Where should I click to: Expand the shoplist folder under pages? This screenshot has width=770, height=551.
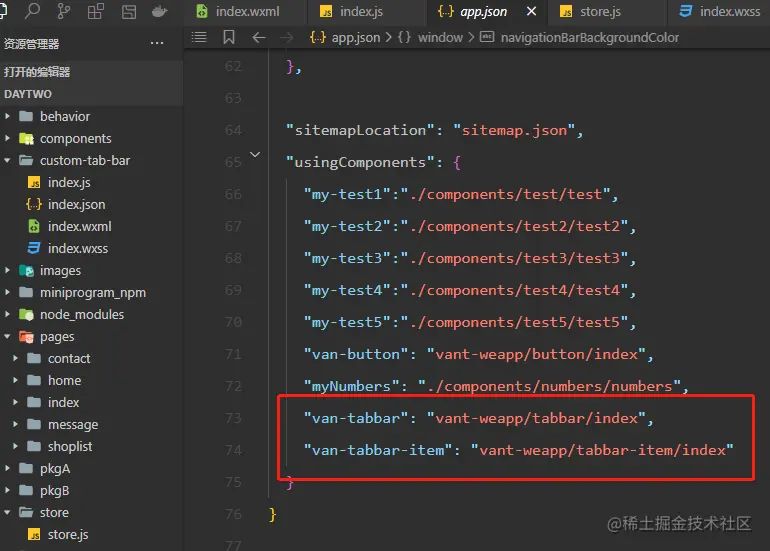[15, 446]
